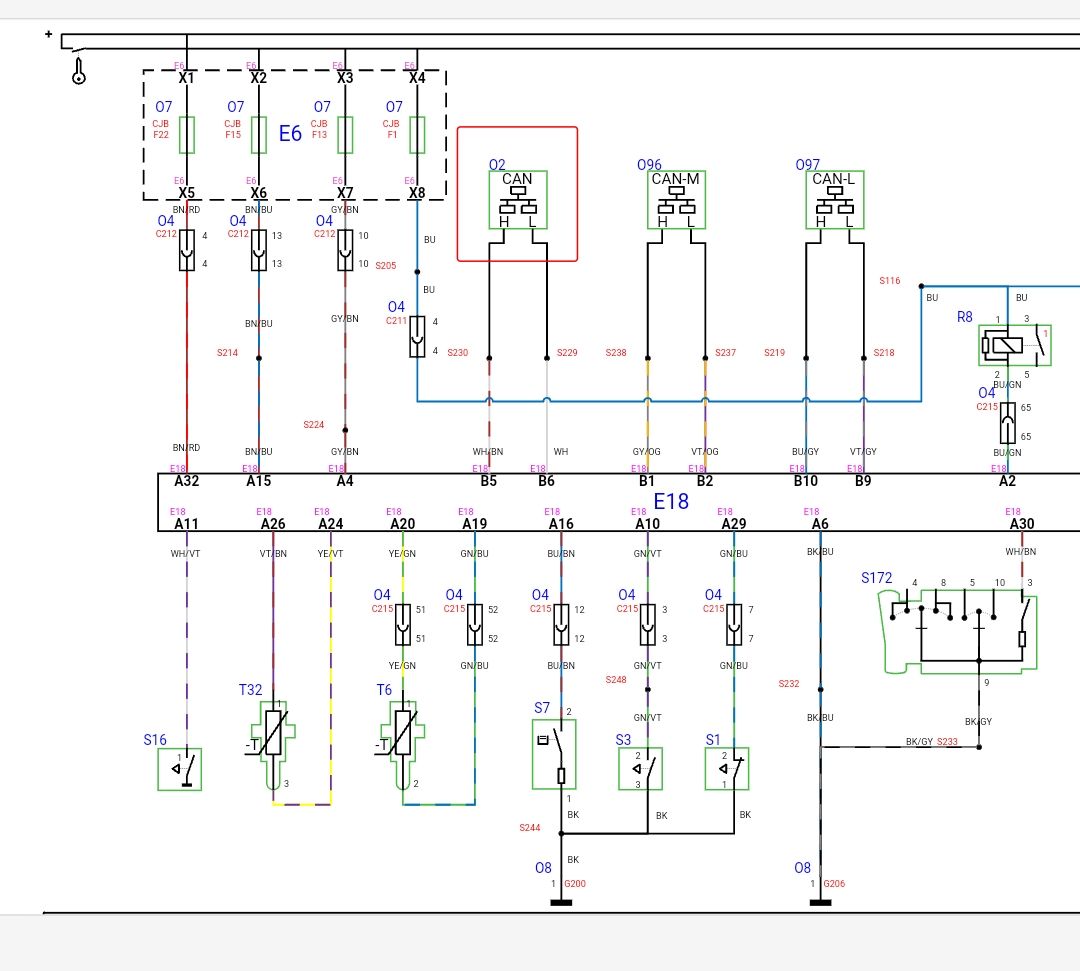Click connector C215 pin 52 symbol
The height and width of the screenshot is (971, 1080).
click(475, 625)
